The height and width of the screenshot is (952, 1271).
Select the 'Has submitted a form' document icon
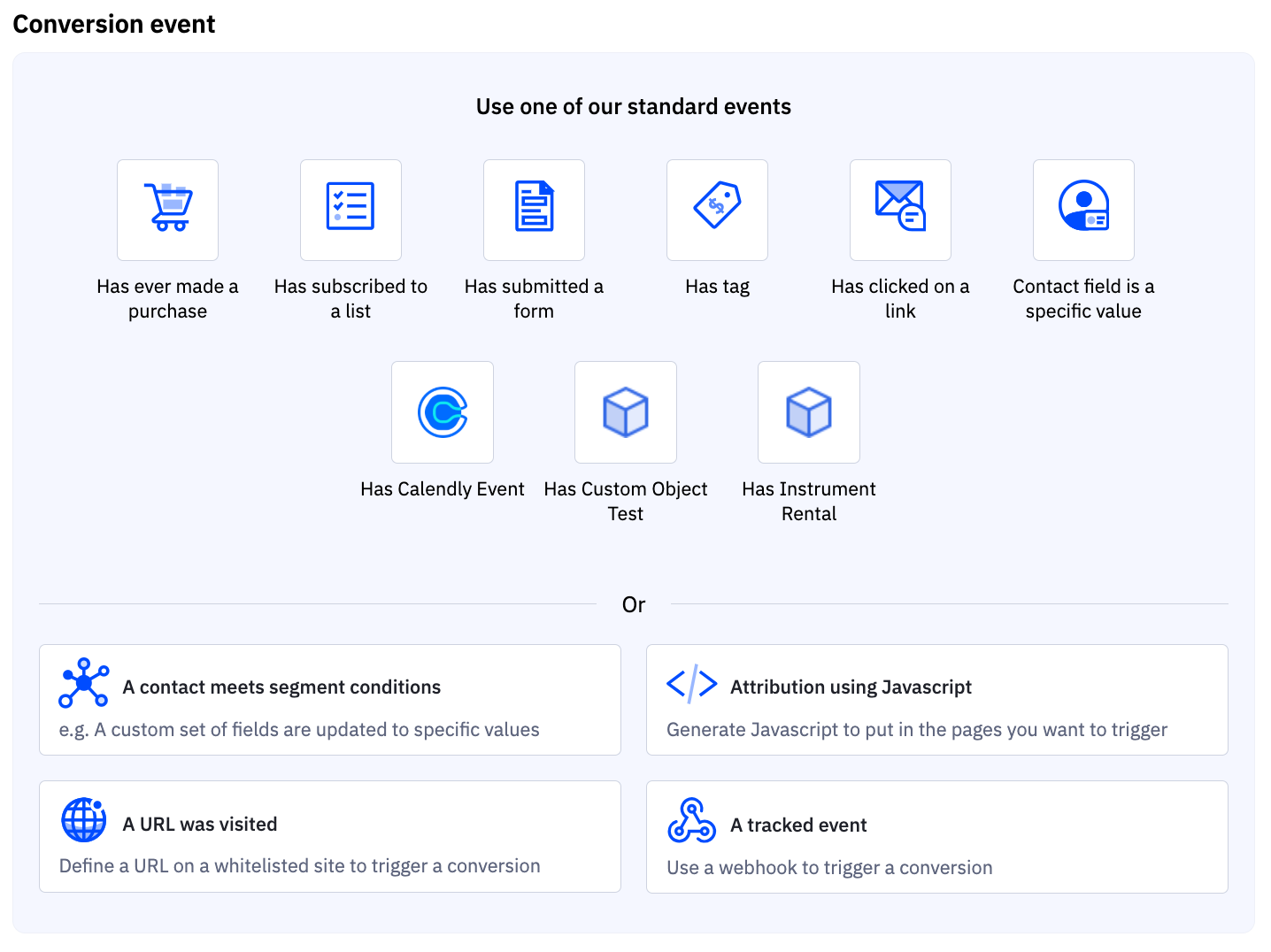tap(534, 210)
